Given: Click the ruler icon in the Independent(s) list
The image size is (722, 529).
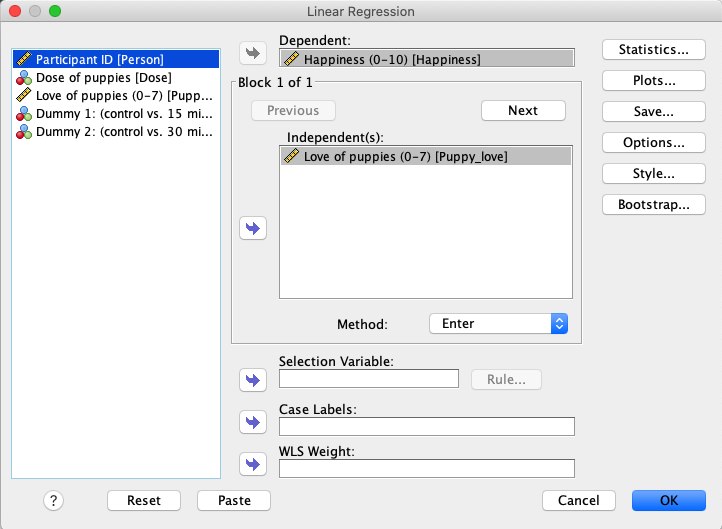Looking at the screenshot, I should (291, 156).
